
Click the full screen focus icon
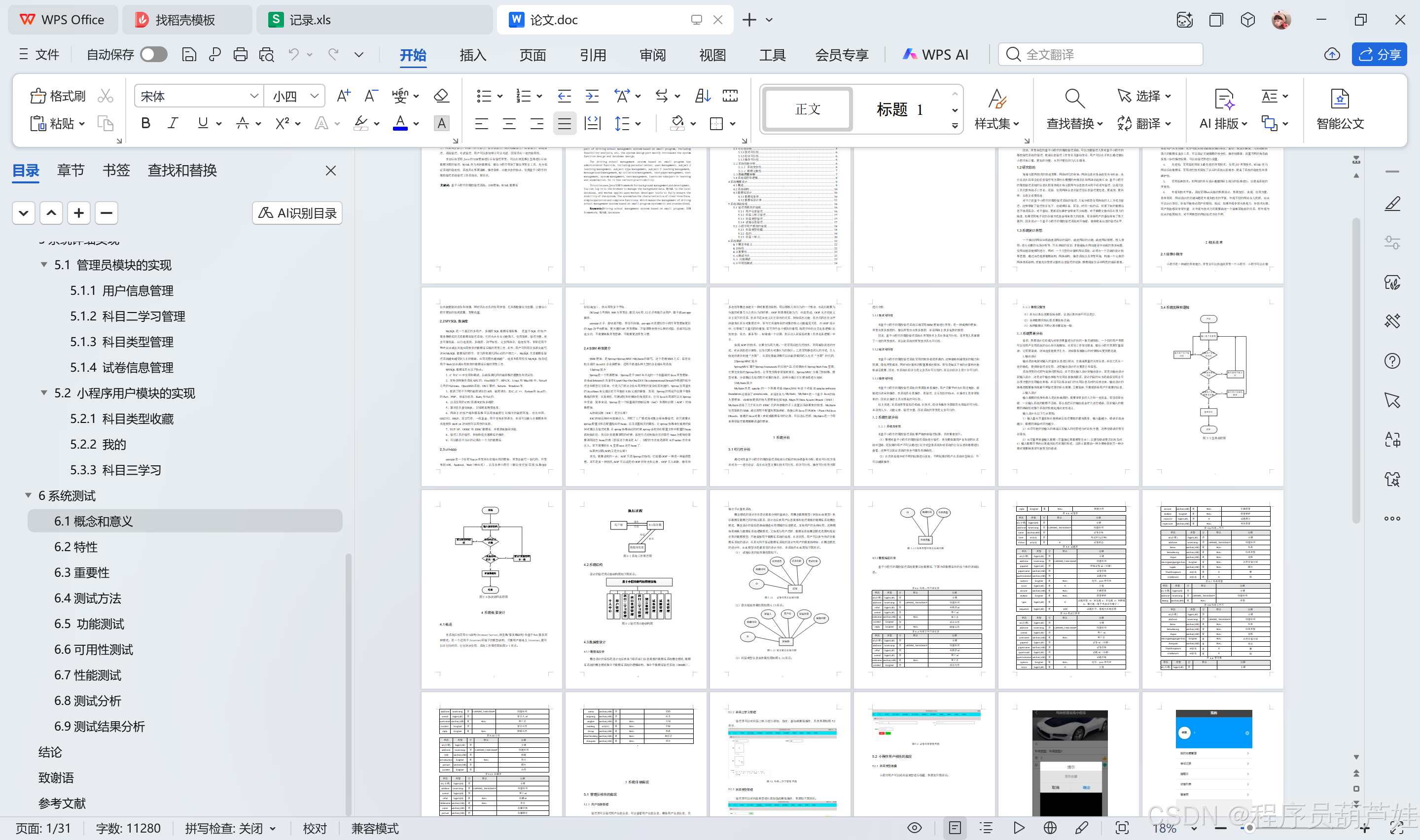[1122, 828]
